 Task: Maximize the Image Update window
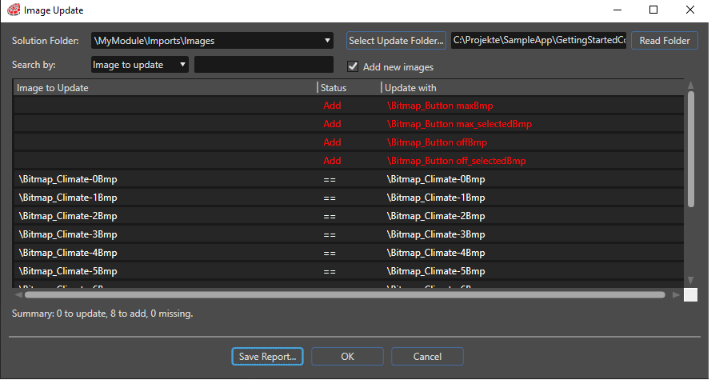pyautogui.click(x=653, y=10)
